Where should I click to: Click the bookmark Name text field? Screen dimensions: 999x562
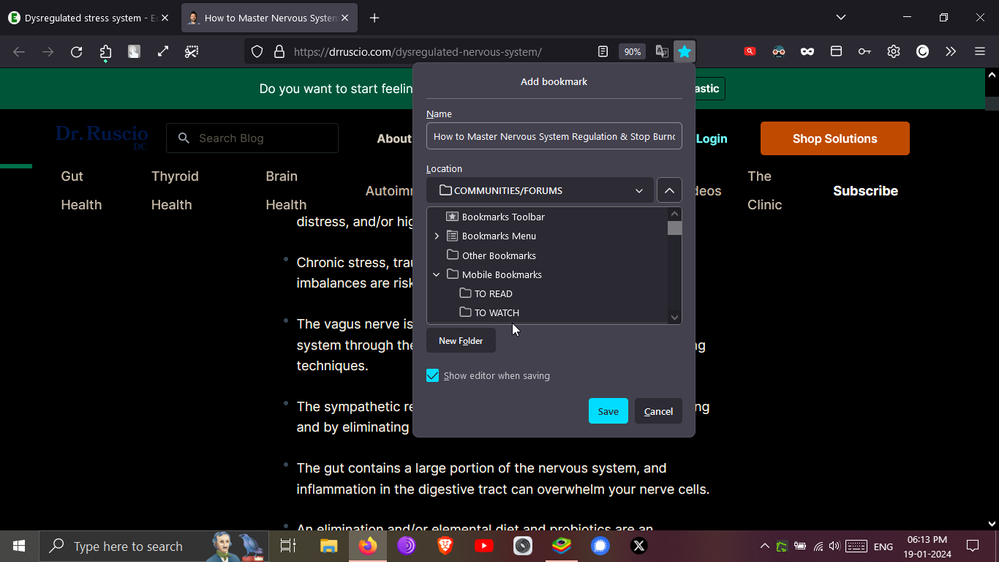coord(554,137)
